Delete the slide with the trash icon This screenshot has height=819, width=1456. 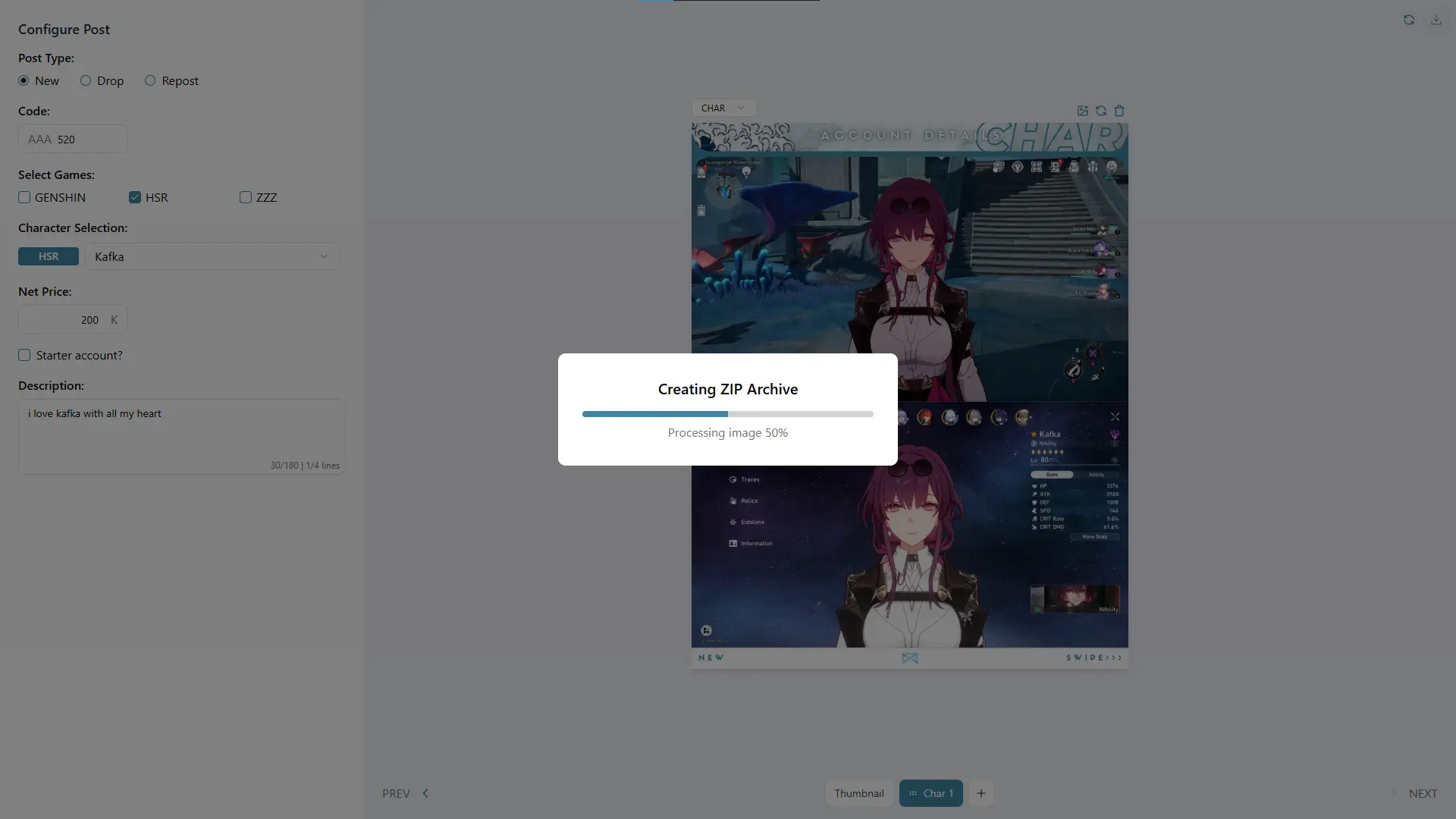tap(1119, 111)
